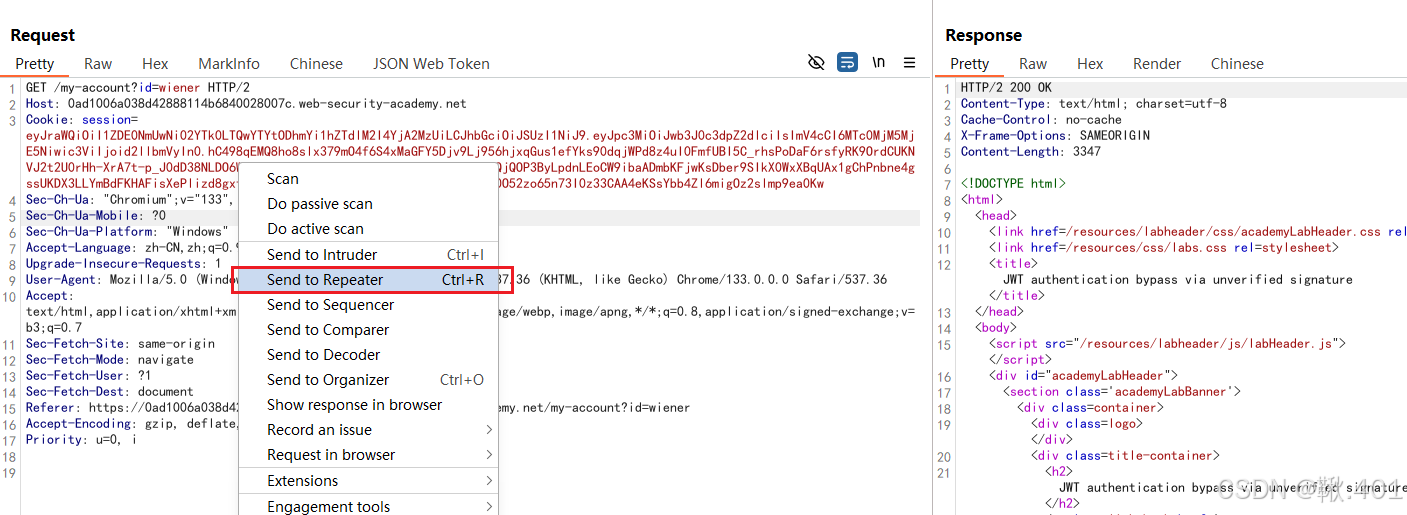Click Cache-Control: no-cache response line

pos(1041,119)
